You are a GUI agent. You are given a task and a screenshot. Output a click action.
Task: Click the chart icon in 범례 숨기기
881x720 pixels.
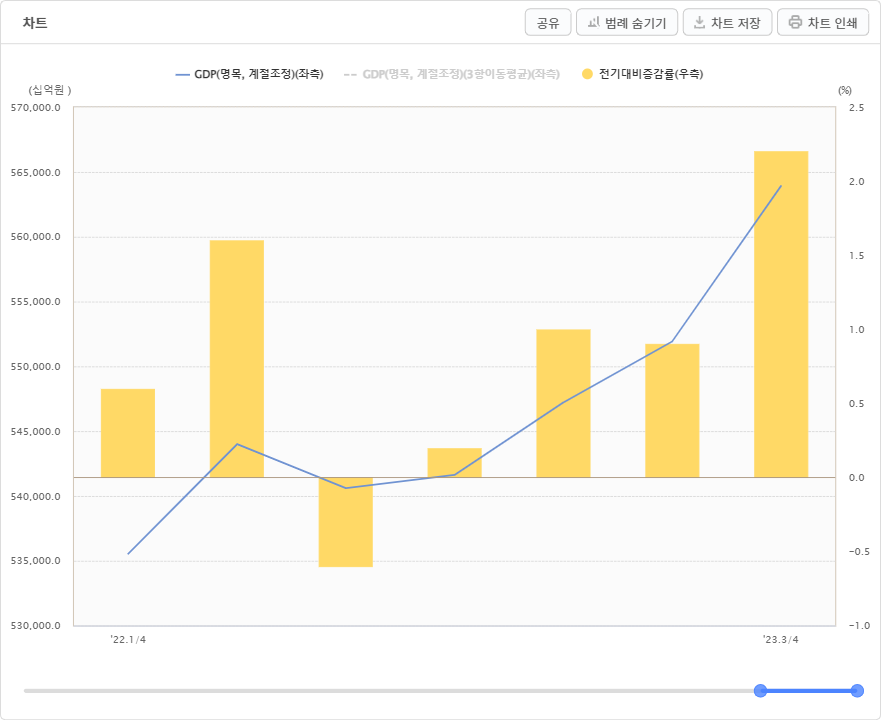(593, 22)
